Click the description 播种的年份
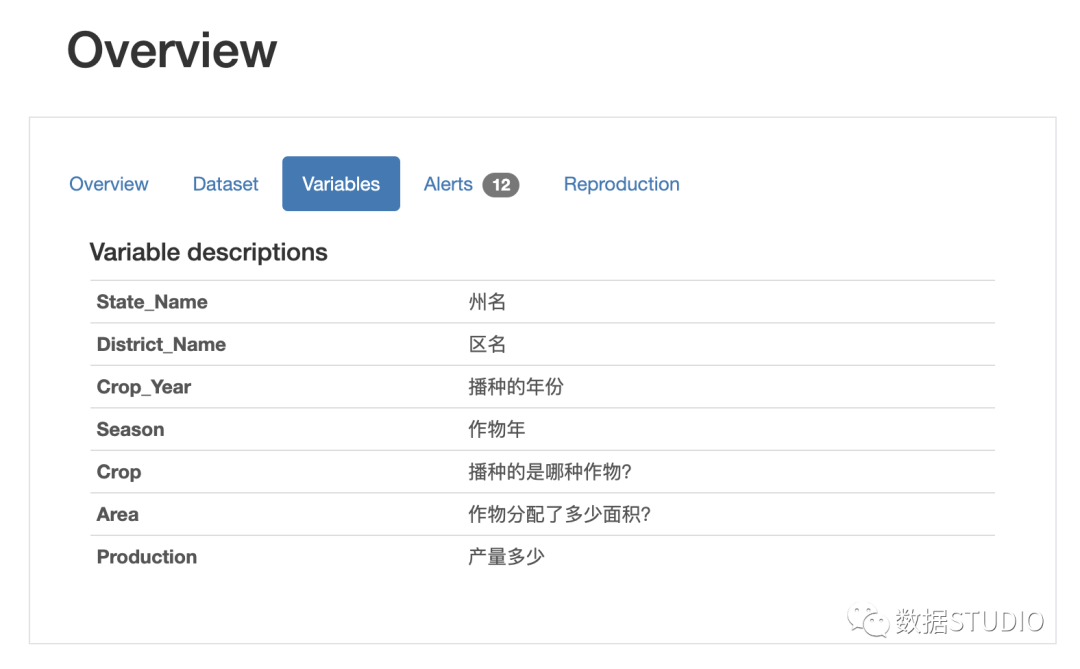The height and width of the screenshot is (669, 1080). pyautogui.click(x=516, y=387)
